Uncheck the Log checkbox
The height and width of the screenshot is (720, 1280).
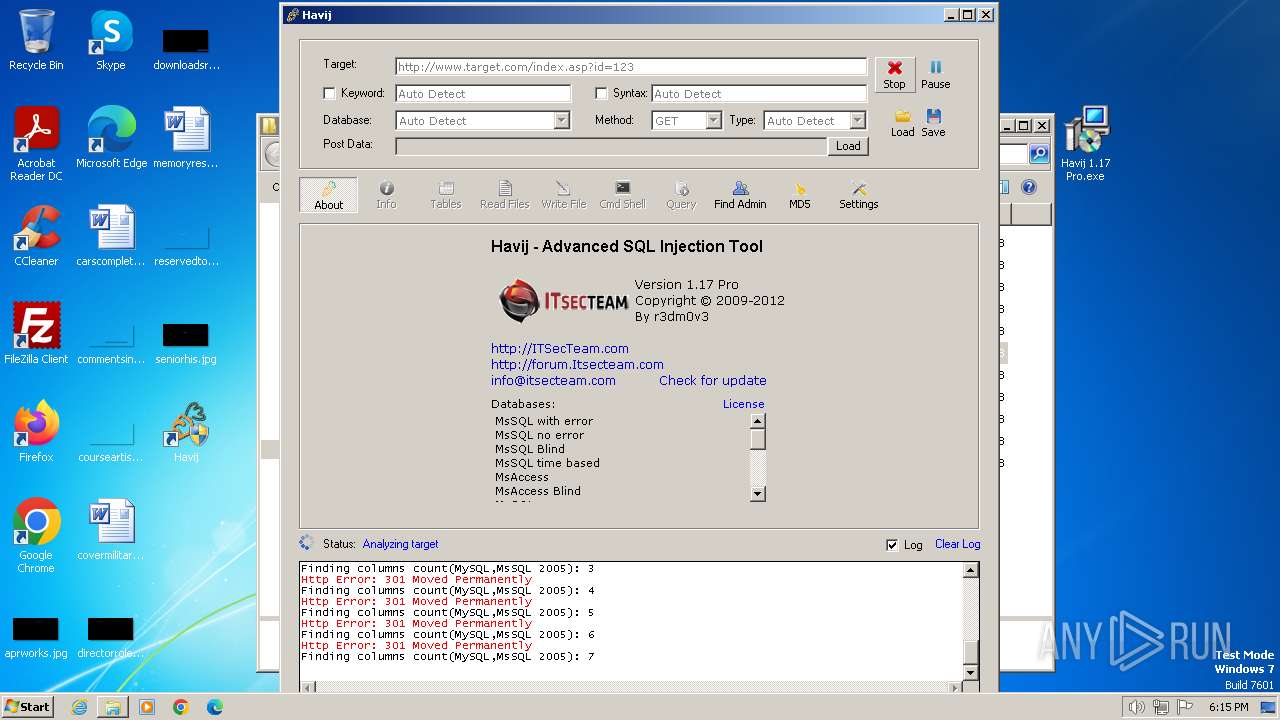[x=892, y=545]
